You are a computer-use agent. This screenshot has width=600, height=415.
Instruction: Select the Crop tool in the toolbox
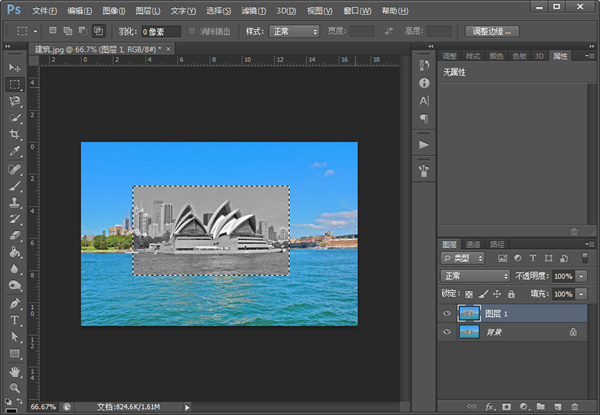(x=15, y=134)
